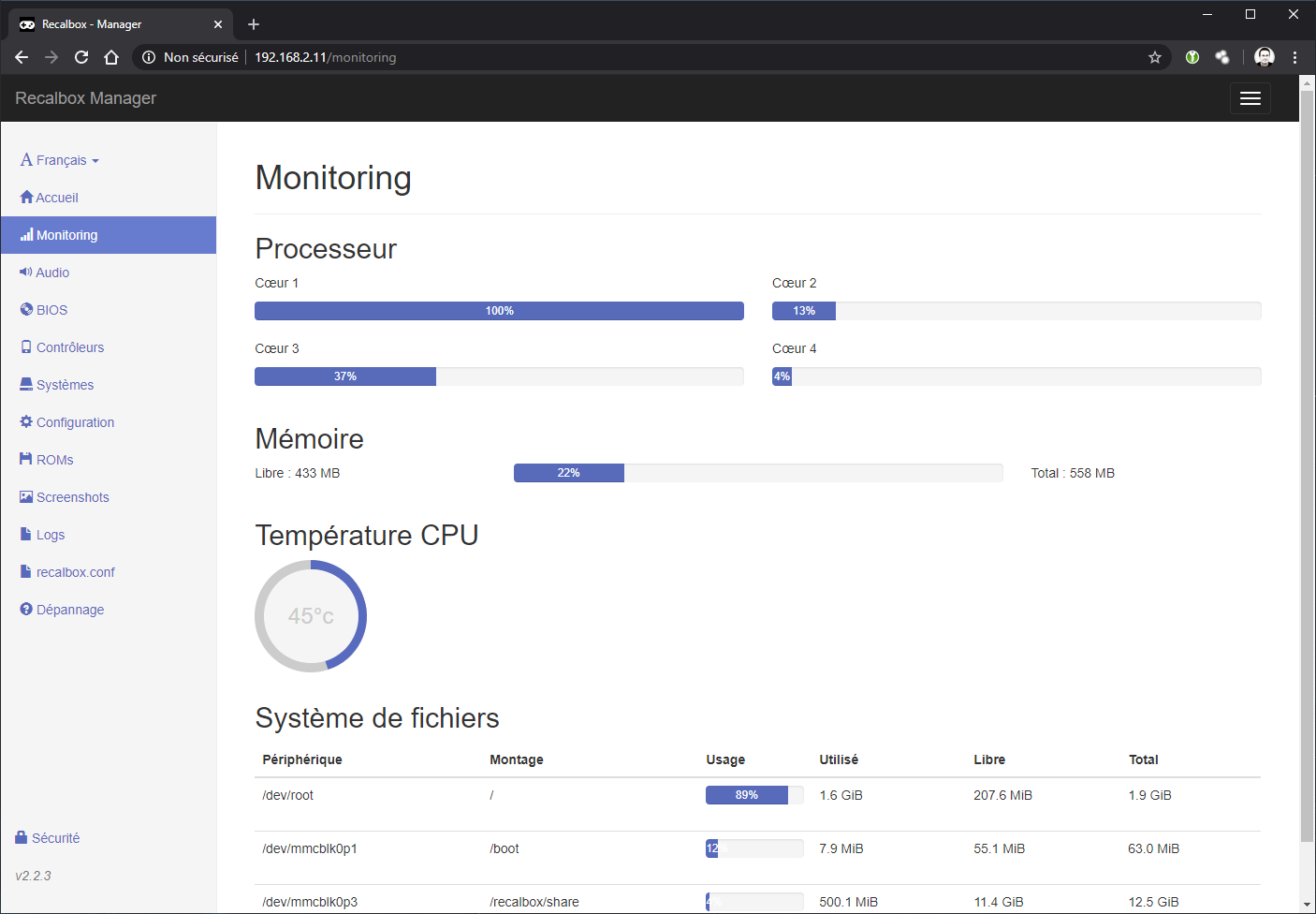The width and height of the screenshot is (1316, 914).
Task: Click the 63.0 MiB total value
Action: (1153, 848)
